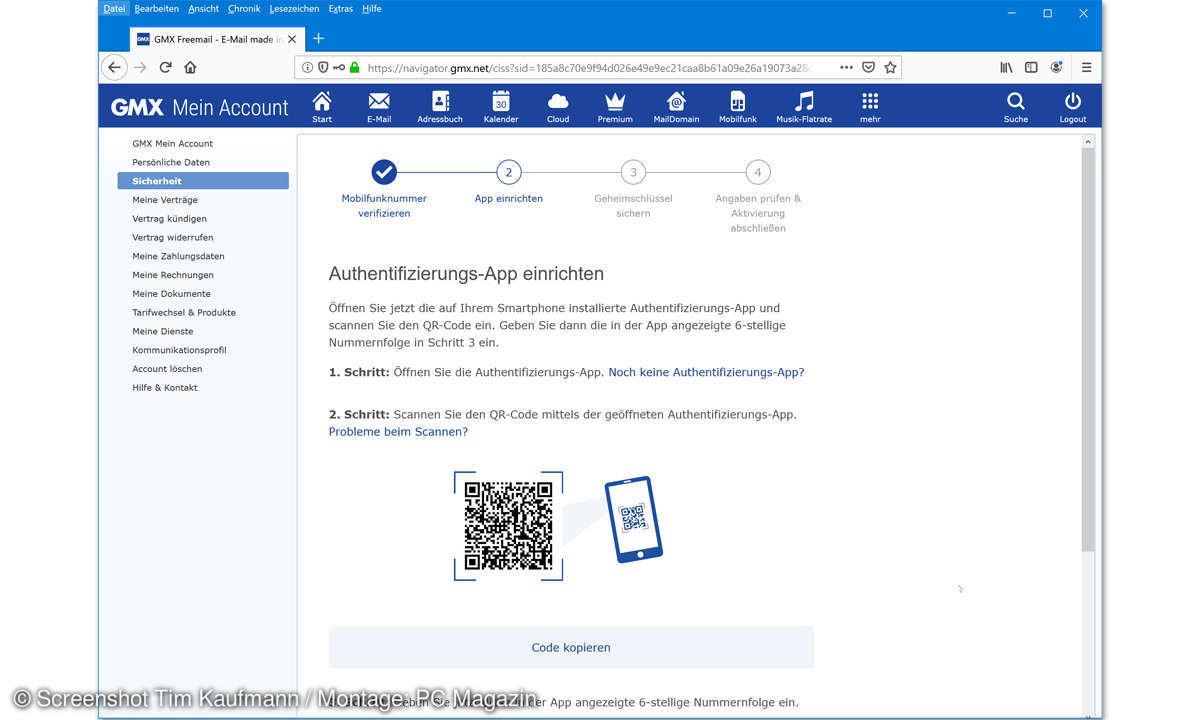Select Meine Zahlungsdaten in sidebar
1200x720 pixels.
coord(178,256)
